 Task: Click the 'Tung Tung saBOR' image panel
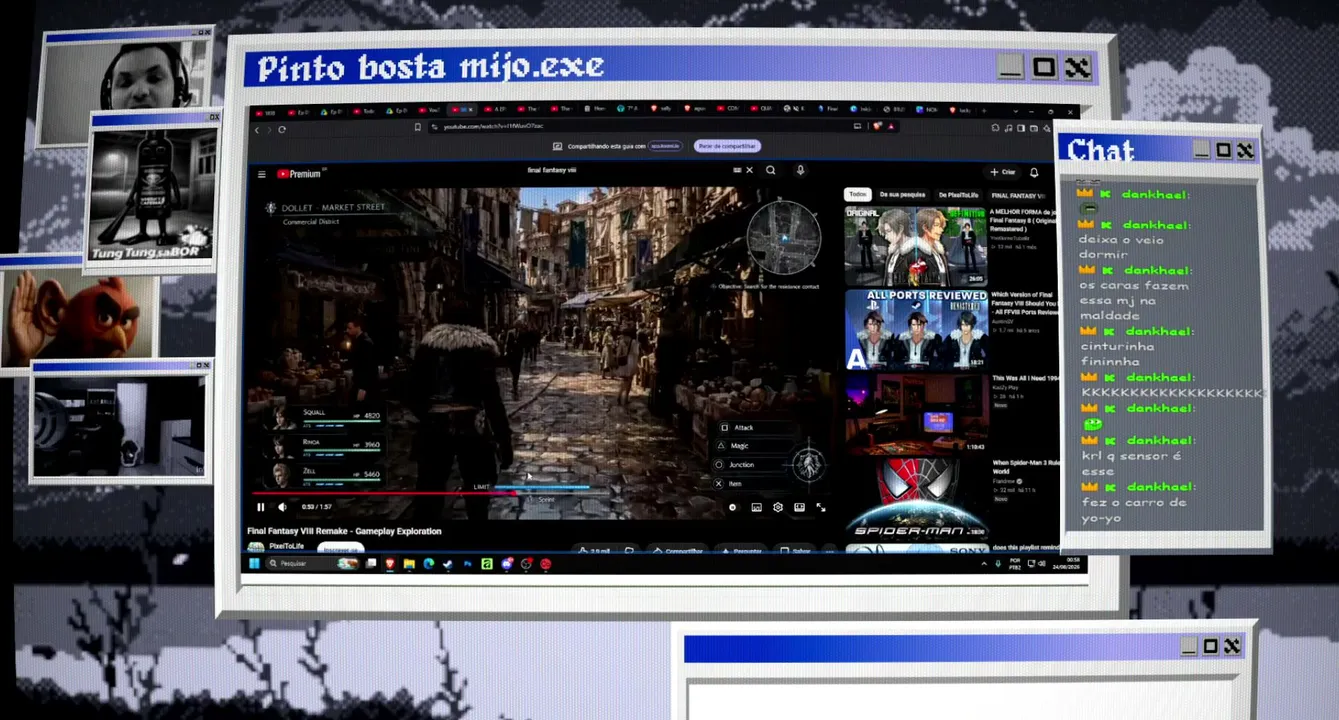pos(153,196)
